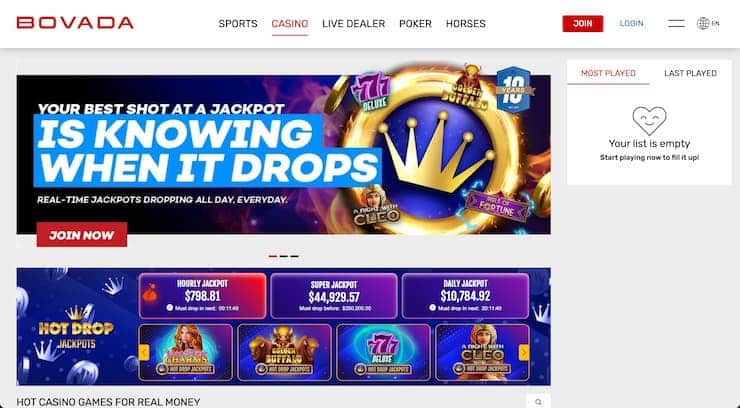Switch to the Last Played tab
This screenshot has height=408, width=740.
[690, 73]
